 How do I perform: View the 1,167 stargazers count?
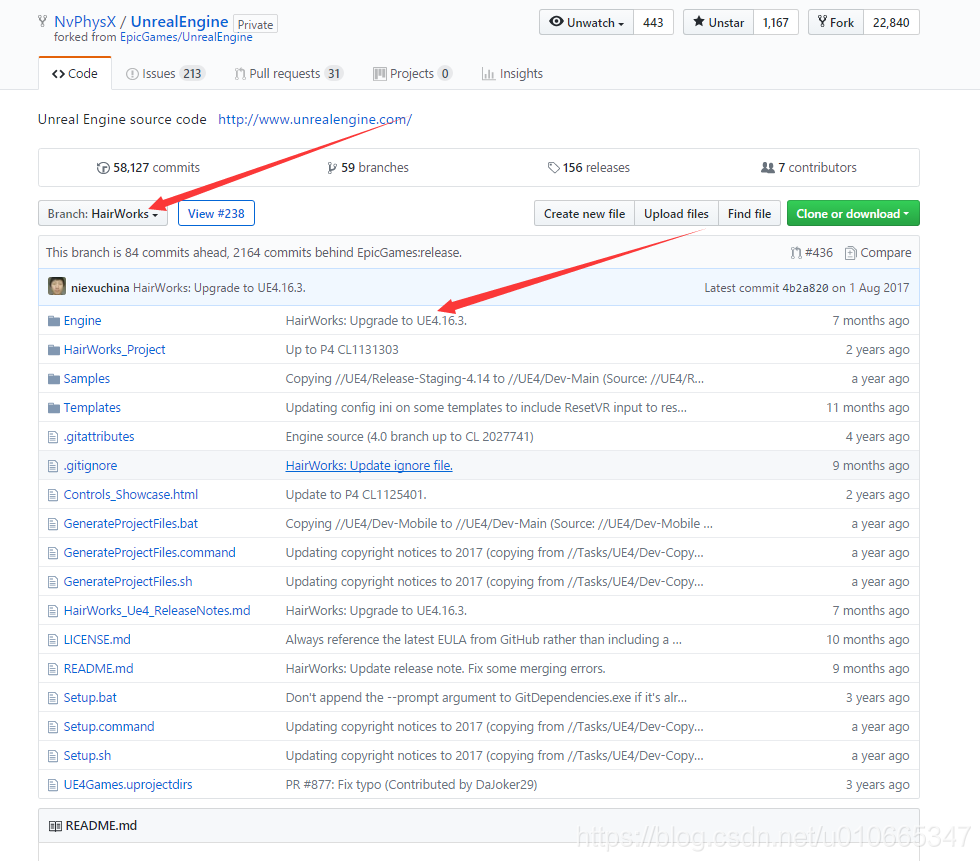(776, 22)
